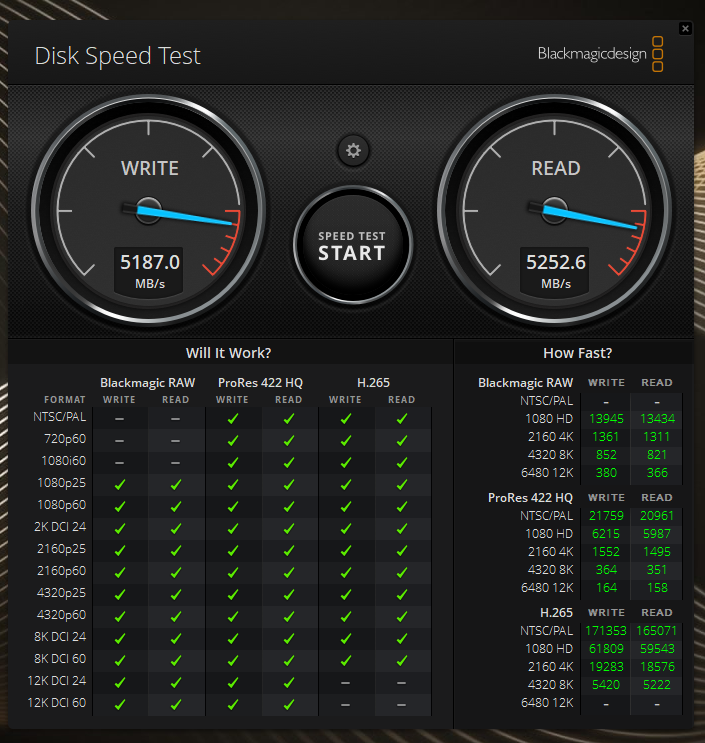Click the Blackmagic RAW column header in Will It Work
Screen dimensions: 705x743
click(147, 383)
